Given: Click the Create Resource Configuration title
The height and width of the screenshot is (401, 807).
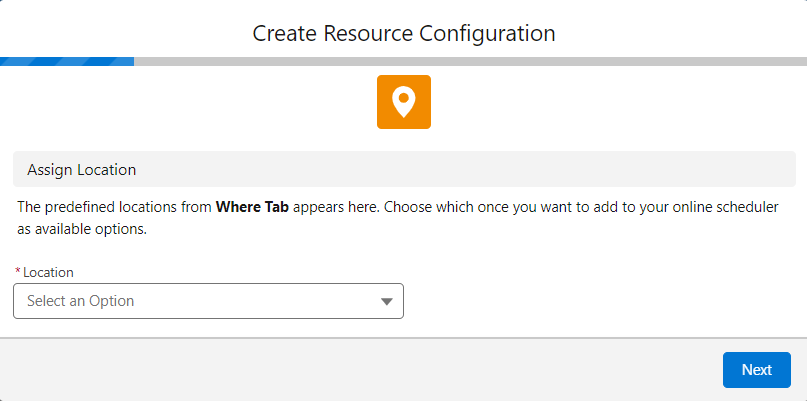Looking at the screenshot, I should 403,33.
